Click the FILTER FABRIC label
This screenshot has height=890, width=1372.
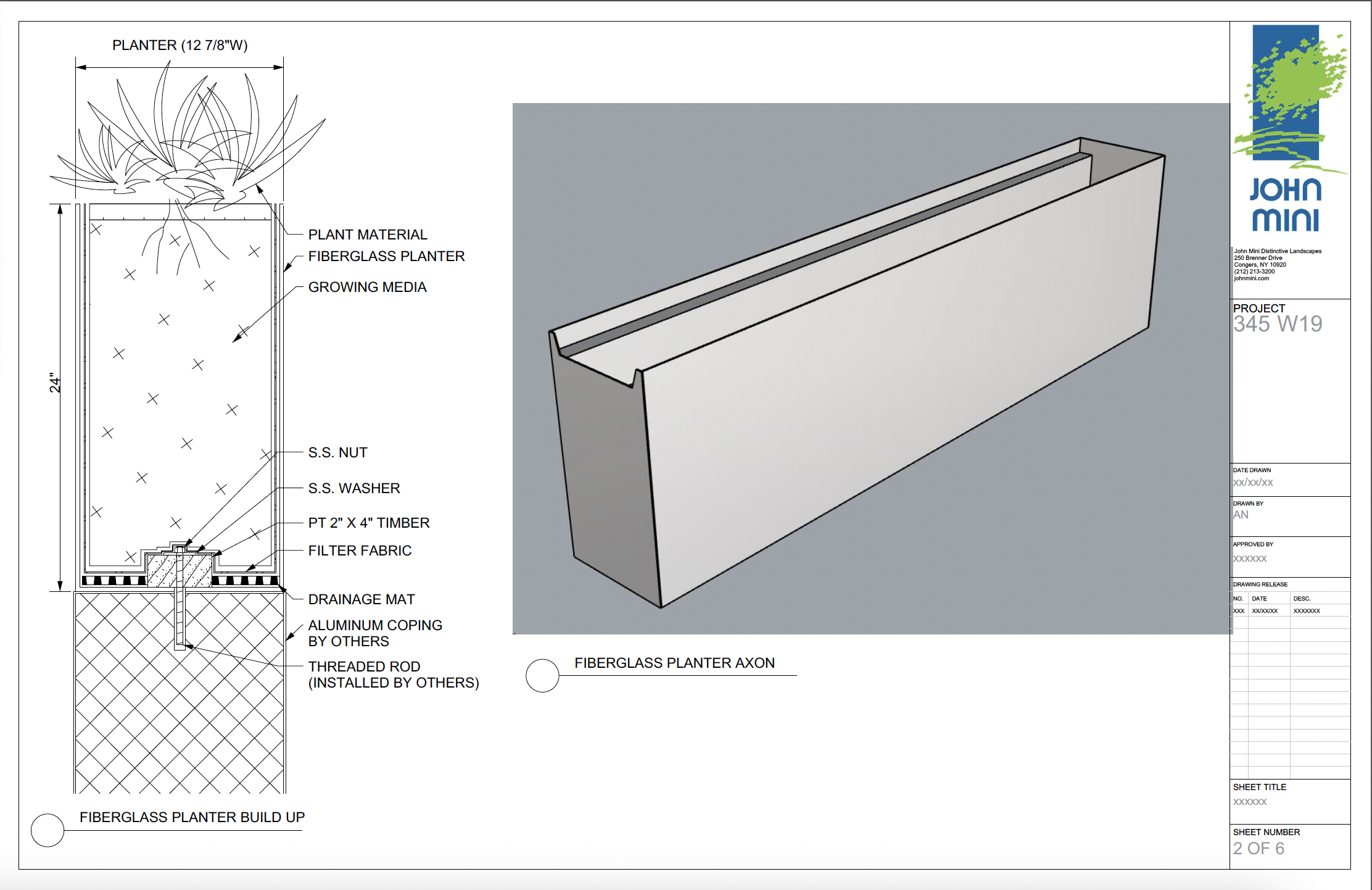360,551
